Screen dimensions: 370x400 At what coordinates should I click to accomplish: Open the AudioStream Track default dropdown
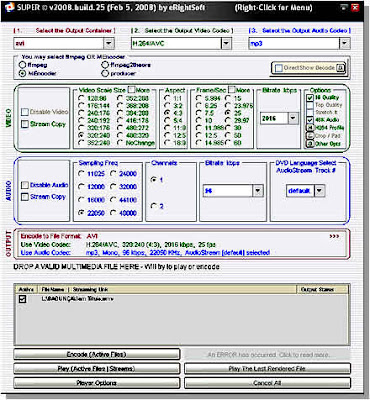(319, 191)
